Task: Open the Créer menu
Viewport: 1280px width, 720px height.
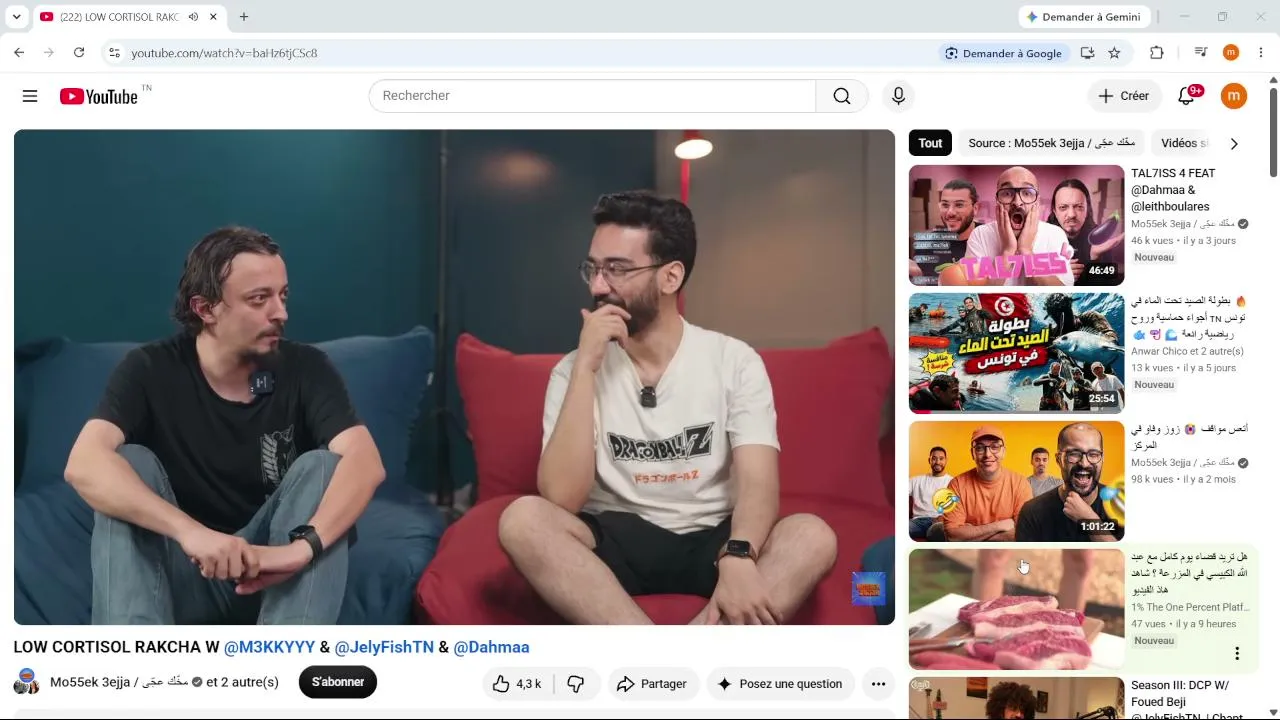Action: pyautogui.click(x=1124, y=96)
